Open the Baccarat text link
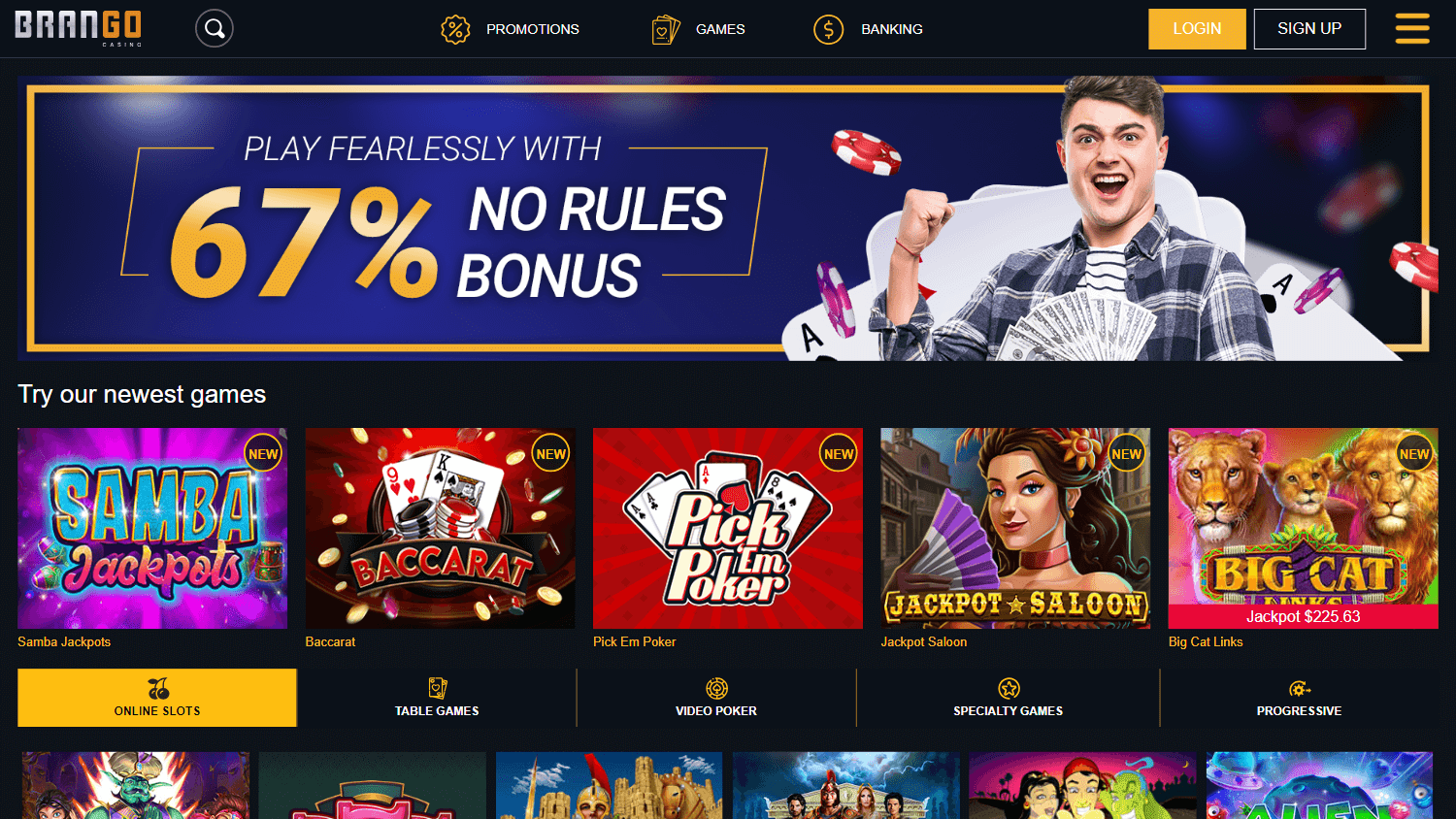Screen dimensions: 1456x819 coord(330,641)
